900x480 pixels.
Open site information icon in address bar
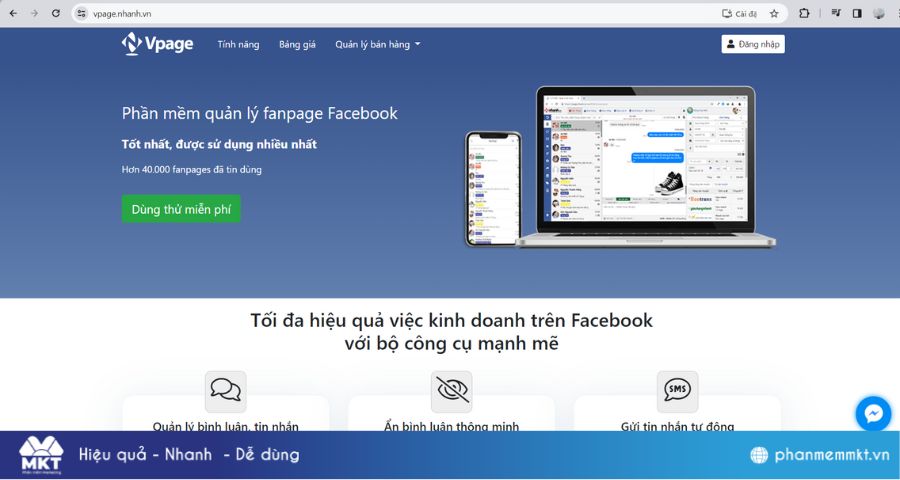click(x=82, y=13)
